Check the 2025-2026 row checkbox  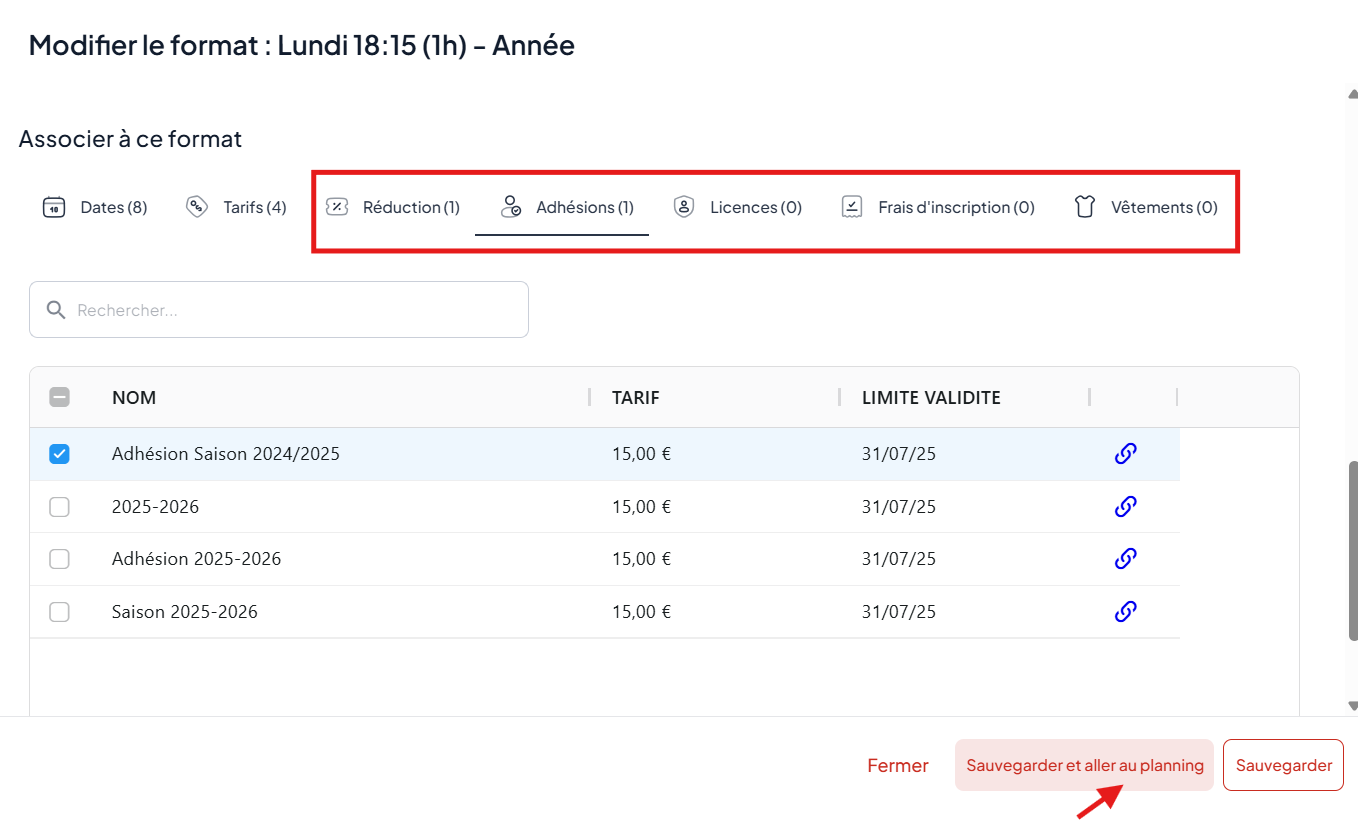point(60,507)
